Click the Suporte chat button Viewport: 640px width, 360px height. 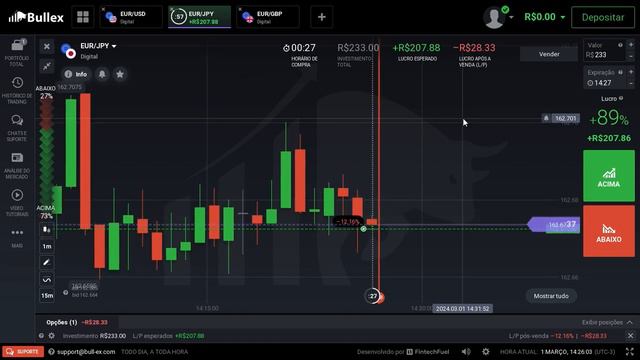(x=23, y=351)
